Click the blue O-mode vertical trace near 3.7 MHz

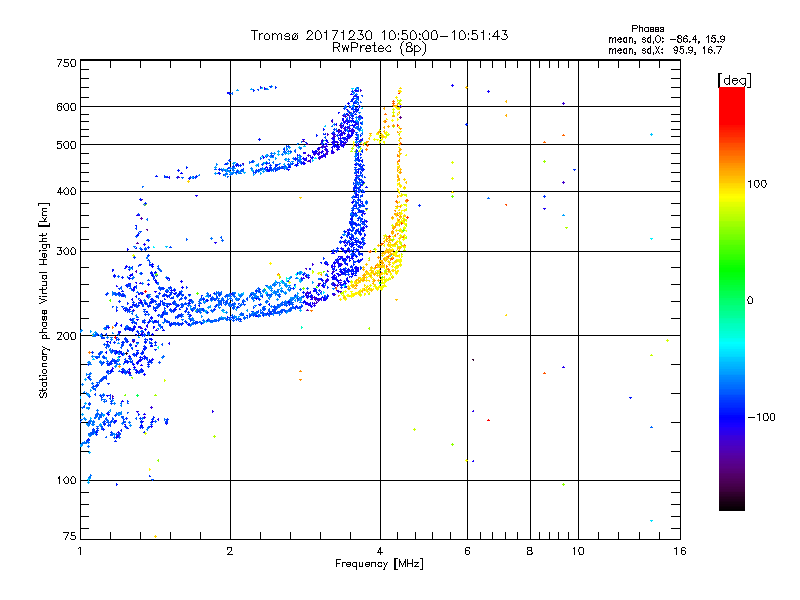358,204
